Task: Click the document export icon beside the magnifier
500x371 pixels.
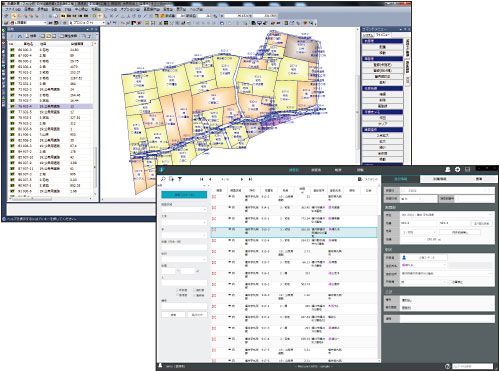Action: [x=171, y=179]
